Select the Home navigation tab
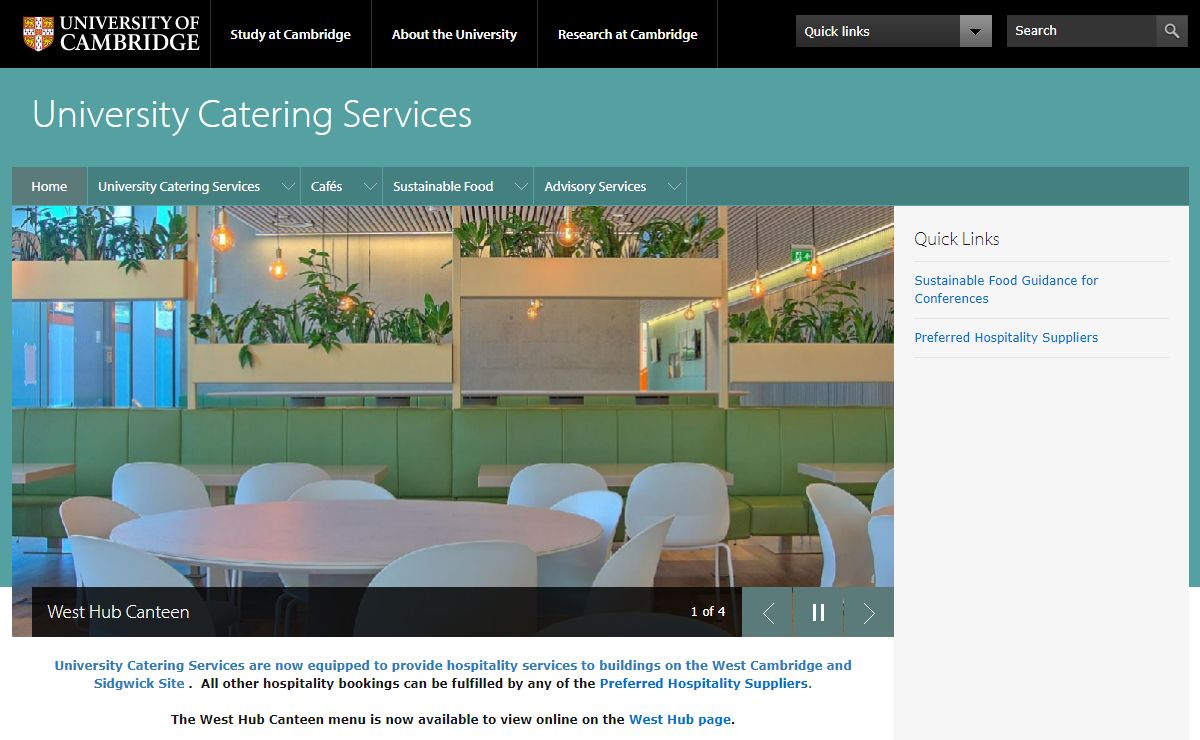The width and height of the screenshot is (1200, 740). click(x=49, y=186)
